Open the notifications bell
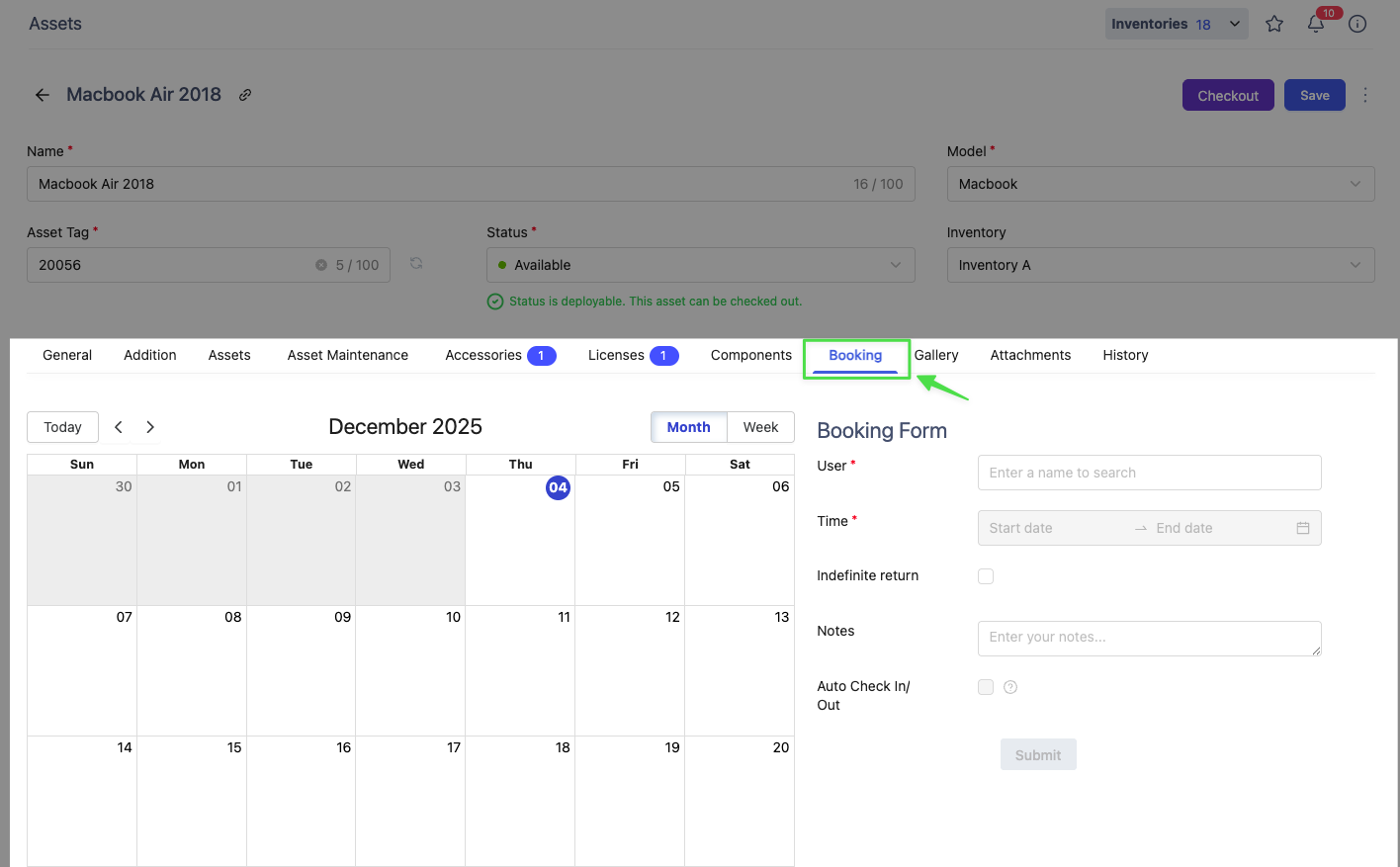The width and height of the screenshot is (1400, 867). pyautogui.click(x=1316, y=24)
